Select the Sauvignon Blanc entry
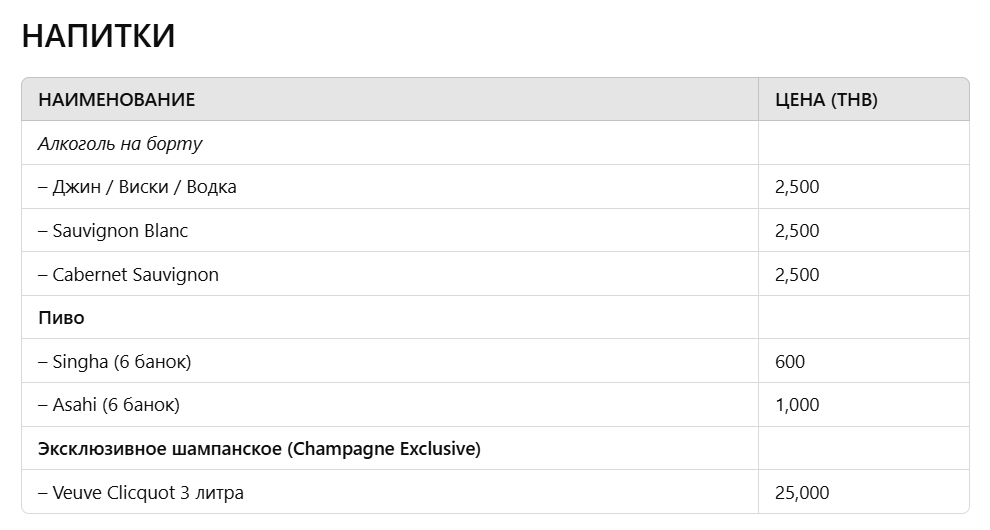990x530 pixels. coord(113,231)
